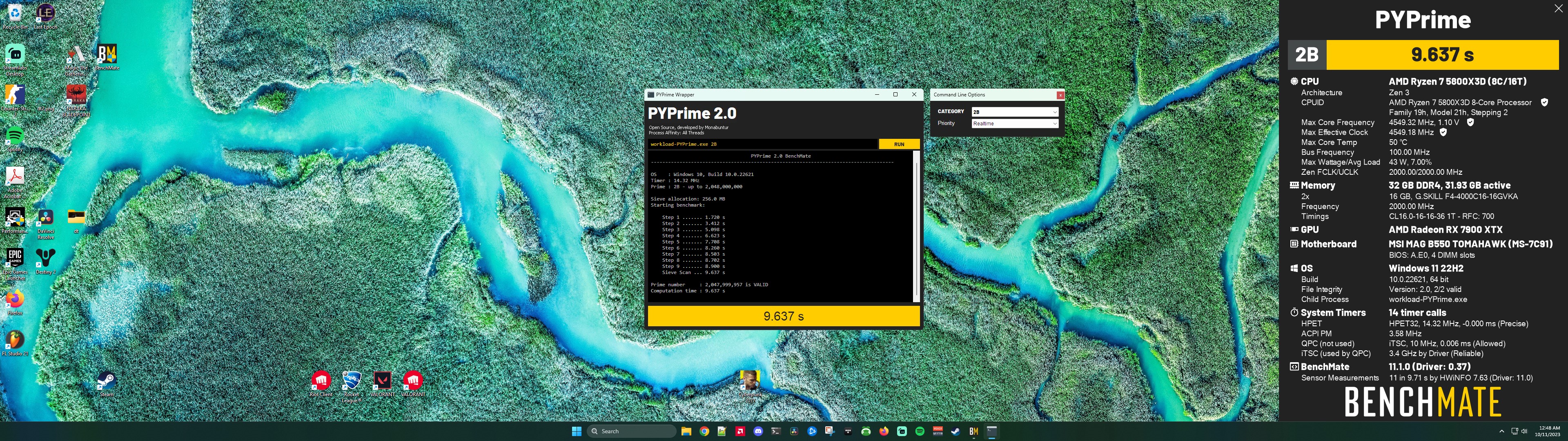This screenshot has width=1568, height=441.
Task: Click the MSI MAG B550 TOMAHAWK (MS-7C91) text
Action: pos(1470,244)
